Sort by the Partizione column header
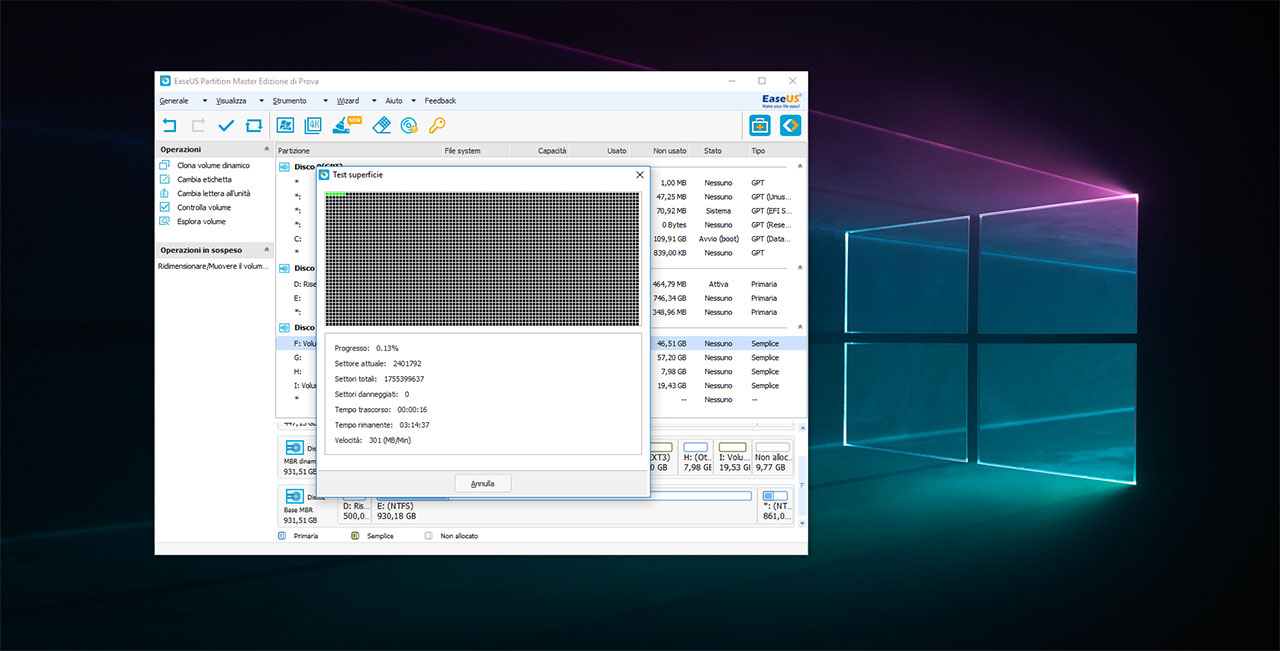This screenshot has width=1280, height=651. click(359, 151)
